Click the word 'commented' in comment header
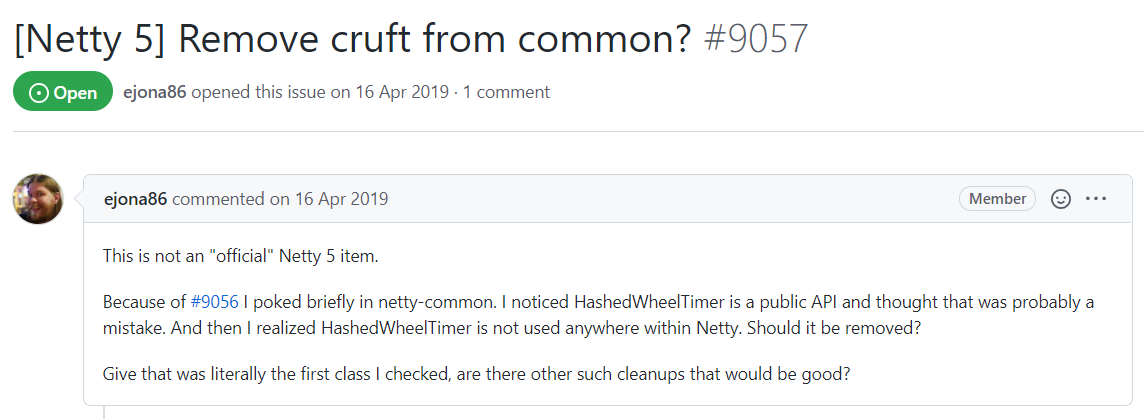The width and height of the screenshot is (1144, 419). (x=217, y=199)
